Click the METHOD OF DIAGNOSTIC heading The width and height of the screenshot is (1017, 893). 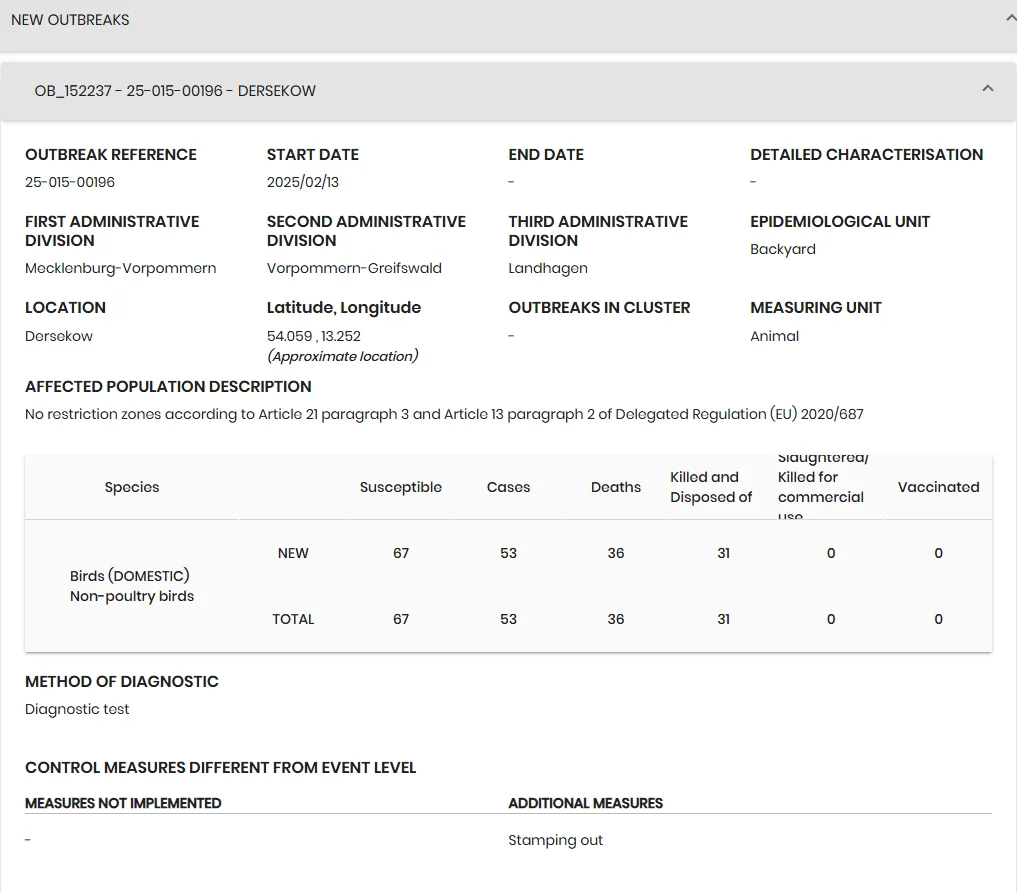(x=122, y=682)
